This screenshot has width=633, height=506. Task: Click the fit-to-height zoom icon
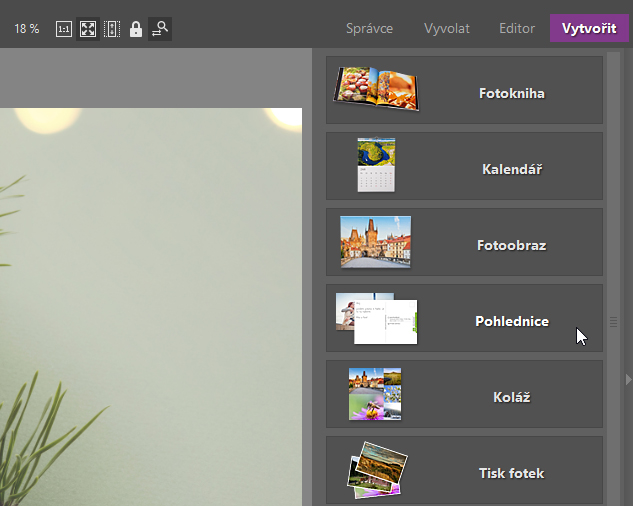pos(112,29)
